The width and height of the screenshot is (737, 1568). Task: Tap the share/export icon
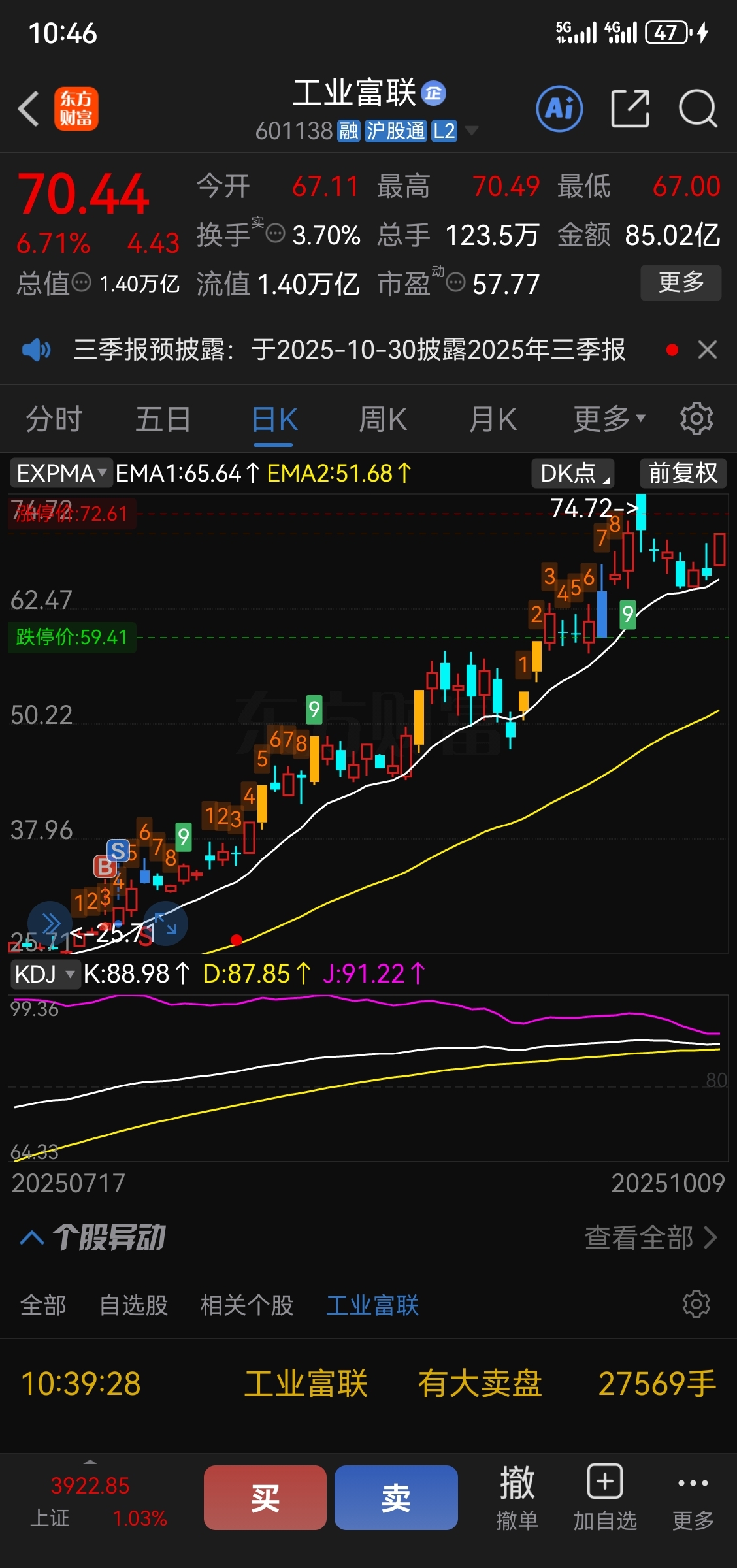(x=630, y=108)
